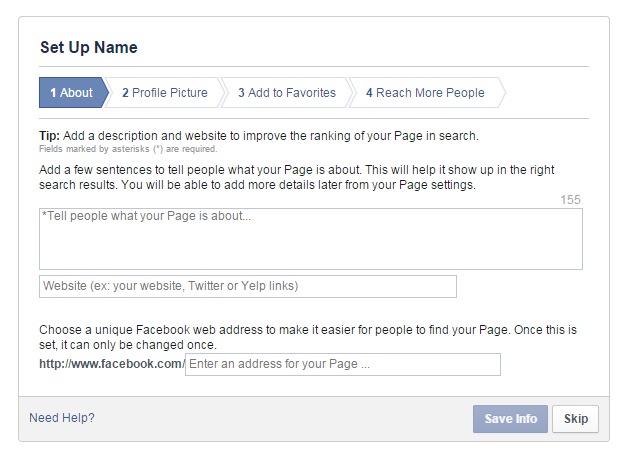Click the Add a few sentences paragraph

tap(296, 178)
